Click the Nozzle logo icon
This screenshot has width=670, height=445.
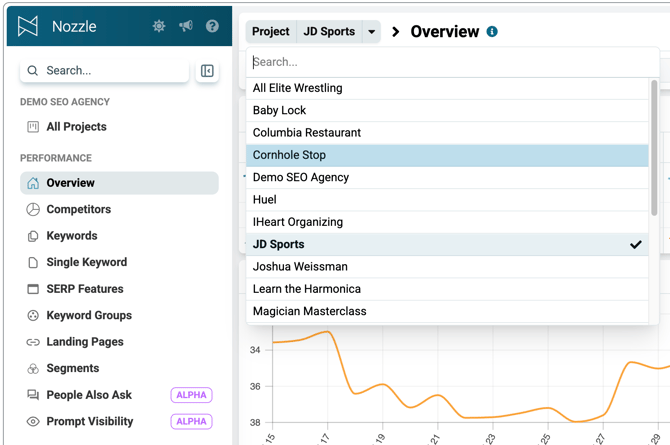(28, 26)
